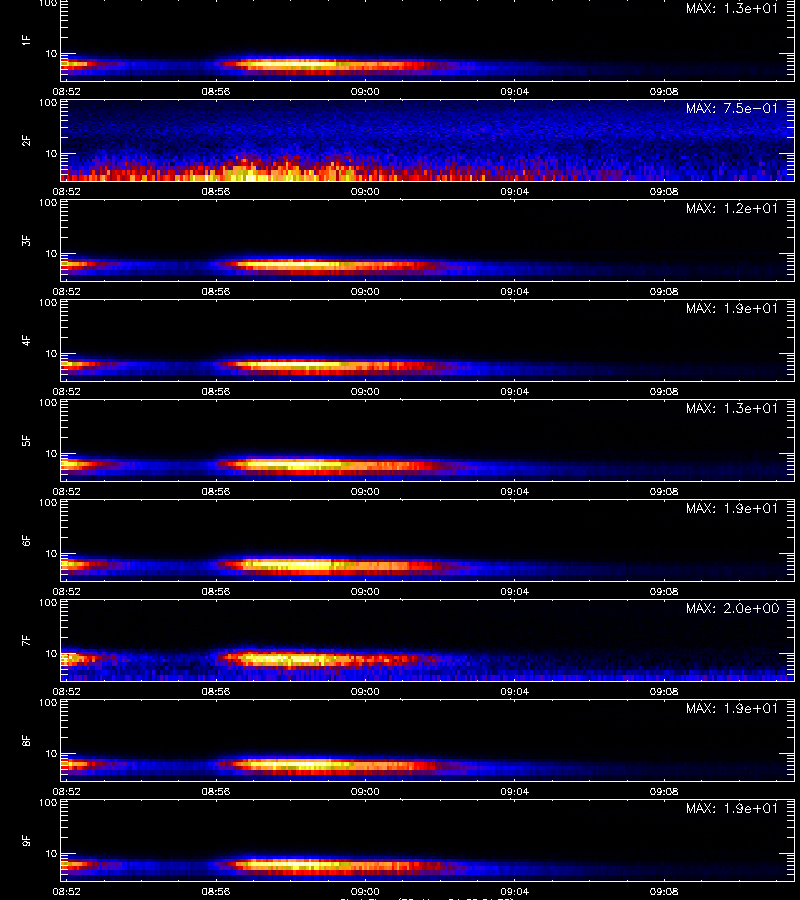This screenshot has width=800, height=900.
Task: Select the MAX value in the 4F panel
Action: point(732,308)
